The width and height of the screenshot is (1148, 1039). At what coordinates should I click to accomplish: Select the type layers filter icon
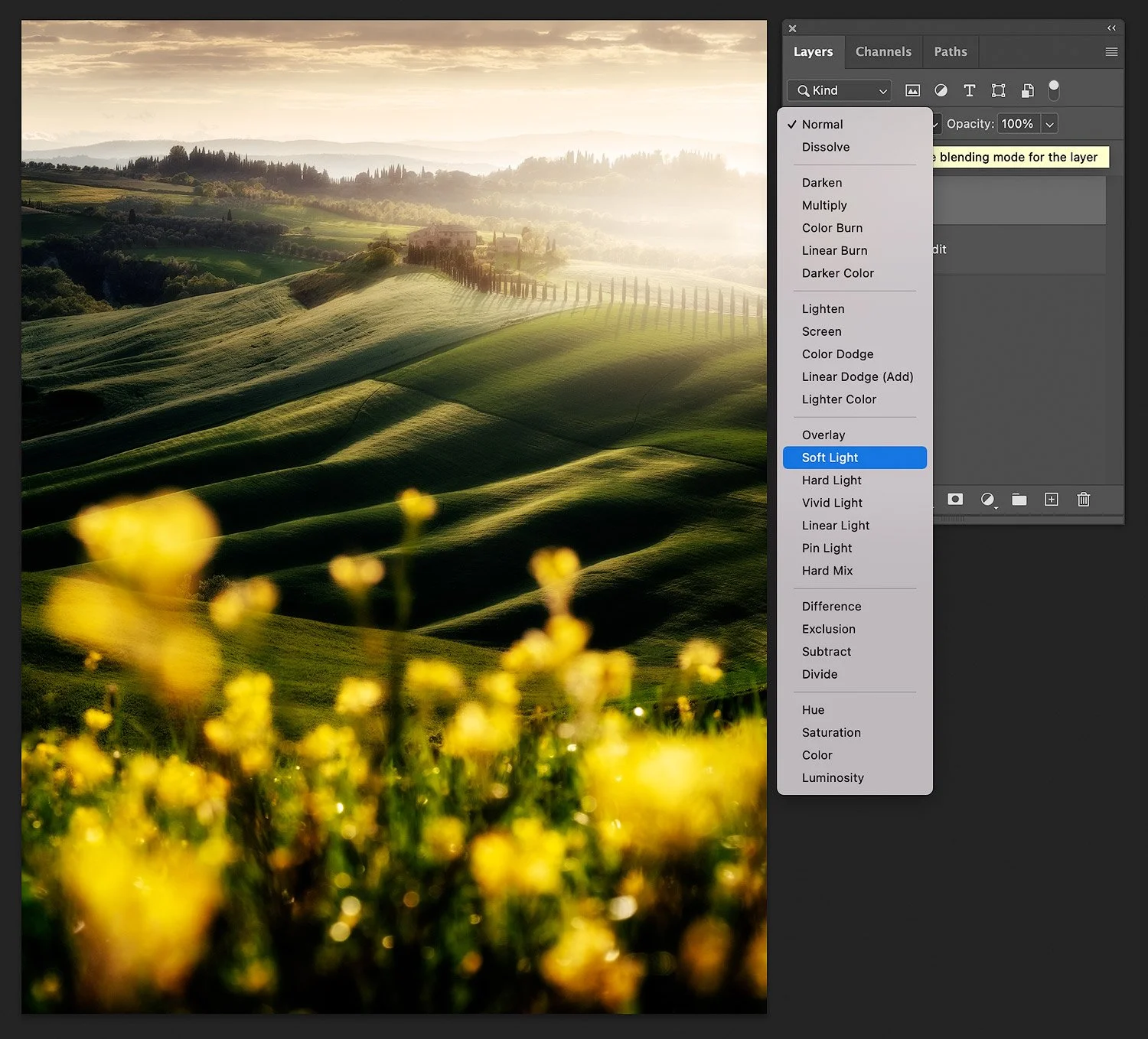[969, 90]
